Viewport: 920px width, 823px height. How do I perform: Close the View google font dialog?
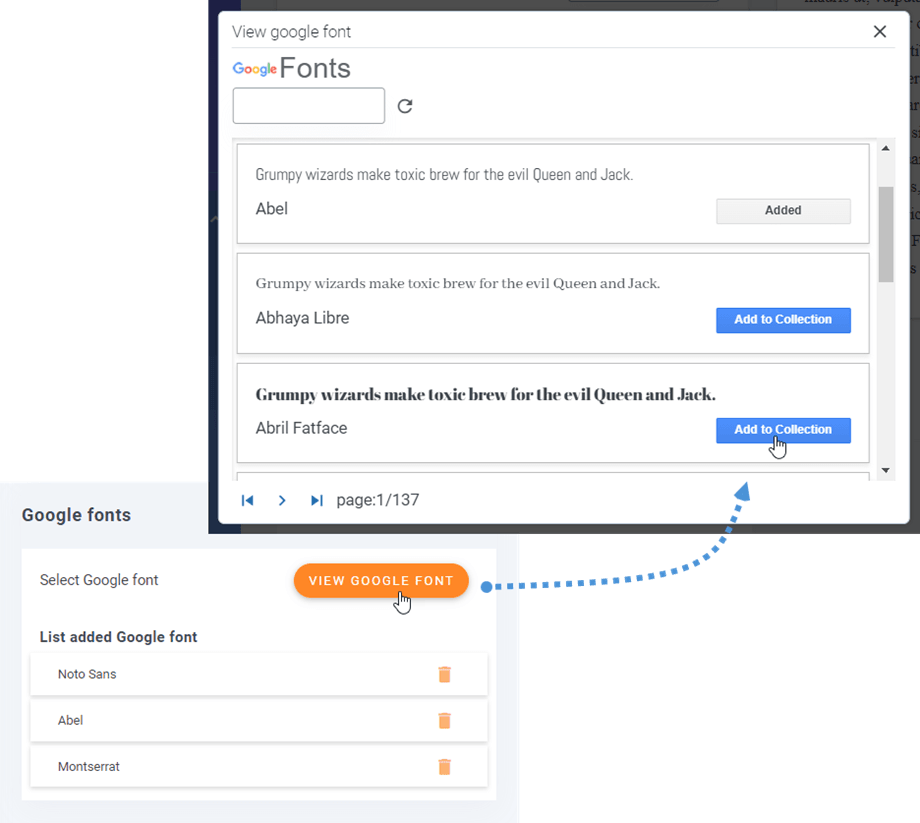880,32
